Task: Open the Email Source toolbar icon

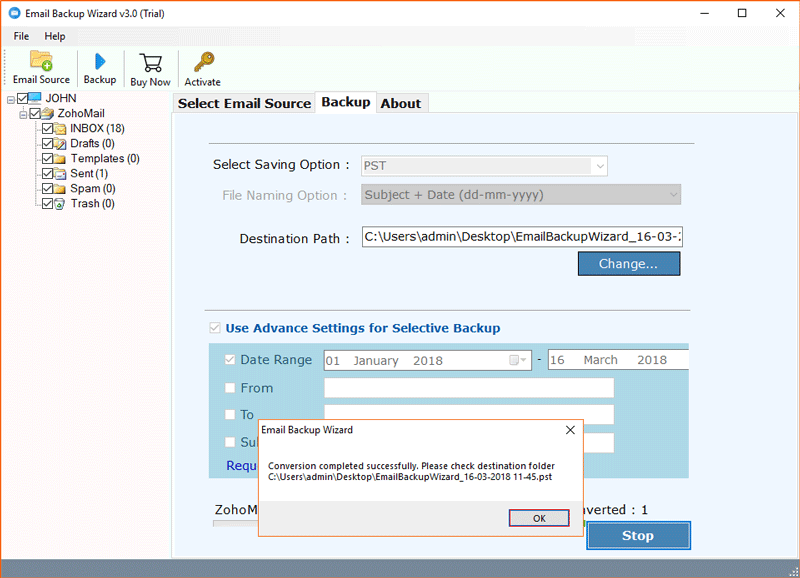Action: tap(41, 60)
